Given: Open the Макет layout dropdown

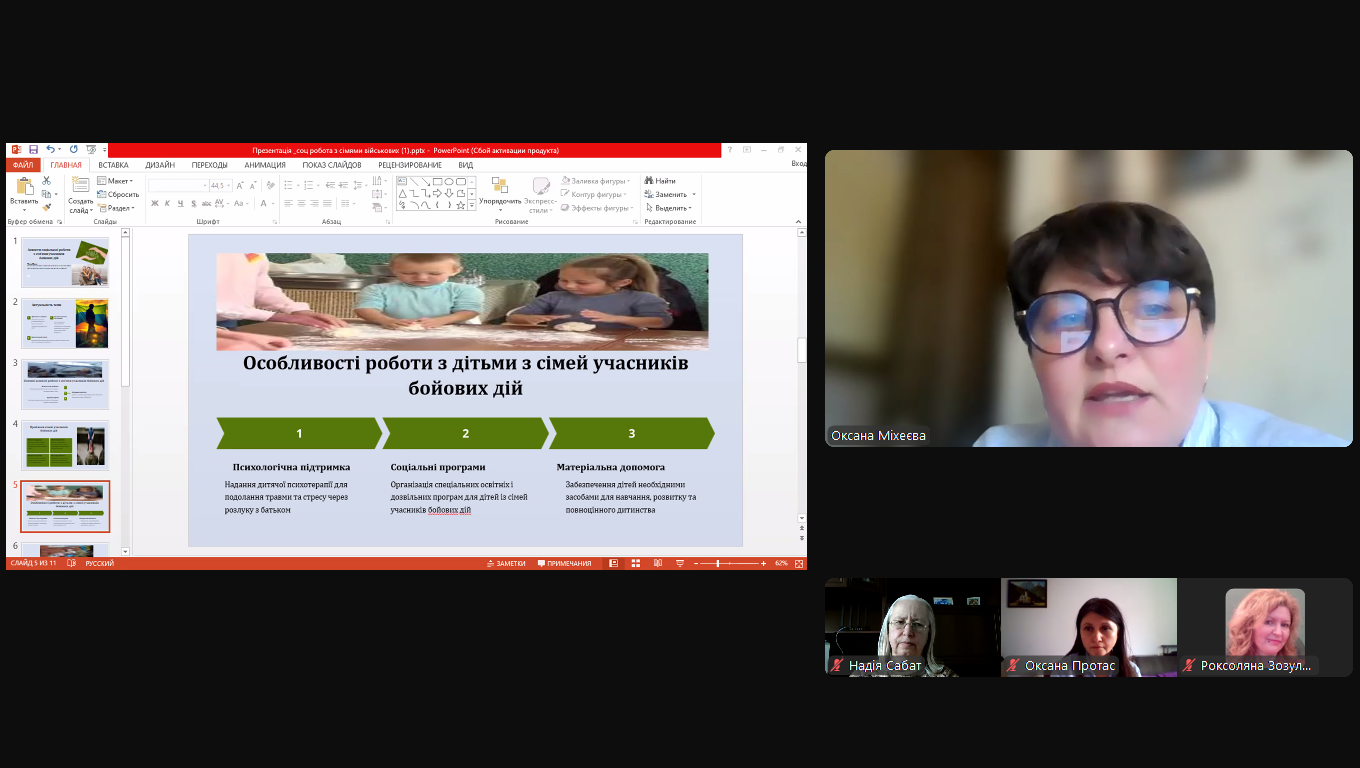Looking at the screenshot, I should (118, 181).
